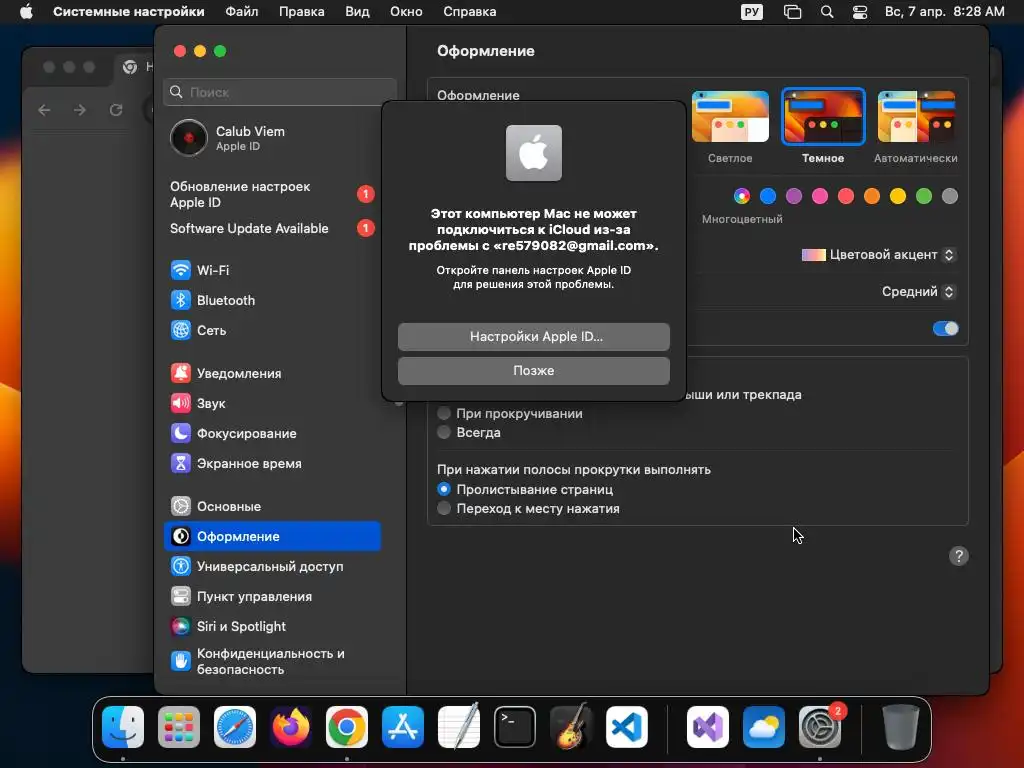Screen dimensions: 1024x768
Task: Open Visual Studio purple icon in Dock
Action: pos(708,726)
